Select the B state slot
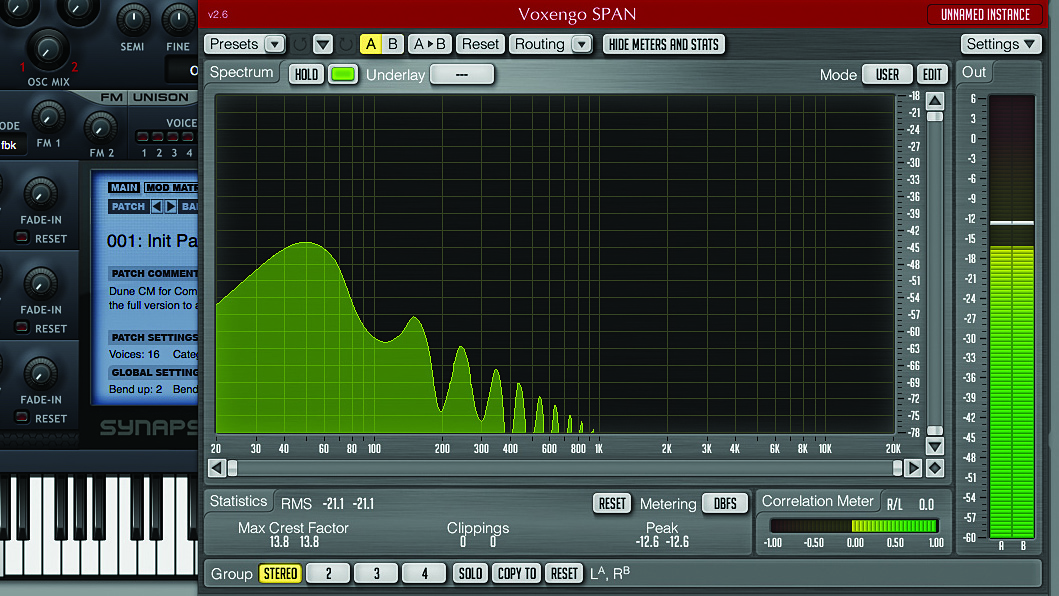The width and height of the screenshot is (1059, 596). (x=392, y=45)
